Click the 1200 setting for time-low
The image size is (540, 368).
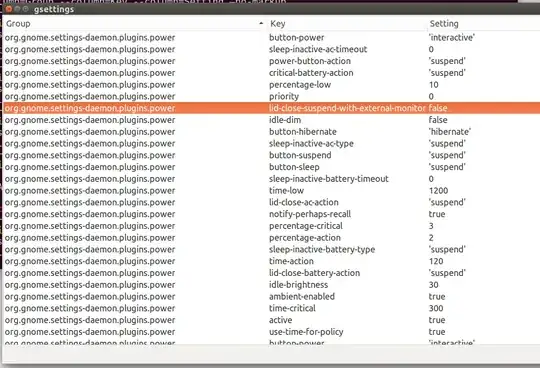[438, 190]
